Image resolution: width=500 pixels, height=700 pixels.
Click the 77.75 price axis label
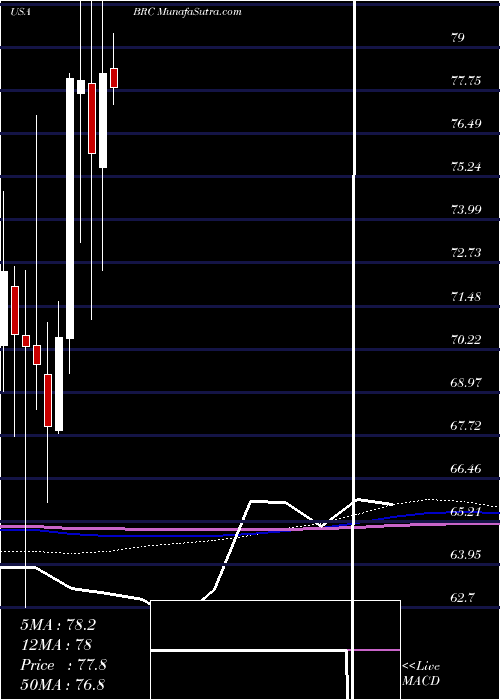467,81
